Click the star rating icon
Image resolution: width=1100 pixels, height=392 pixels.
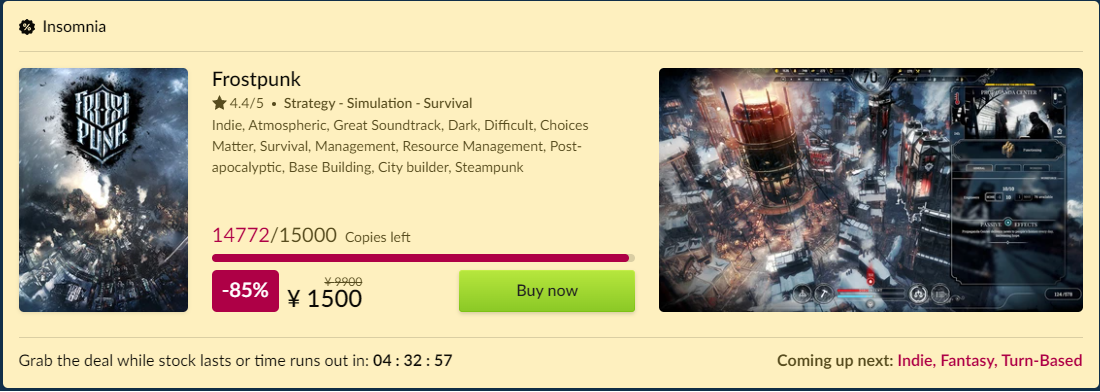point(219,104)
